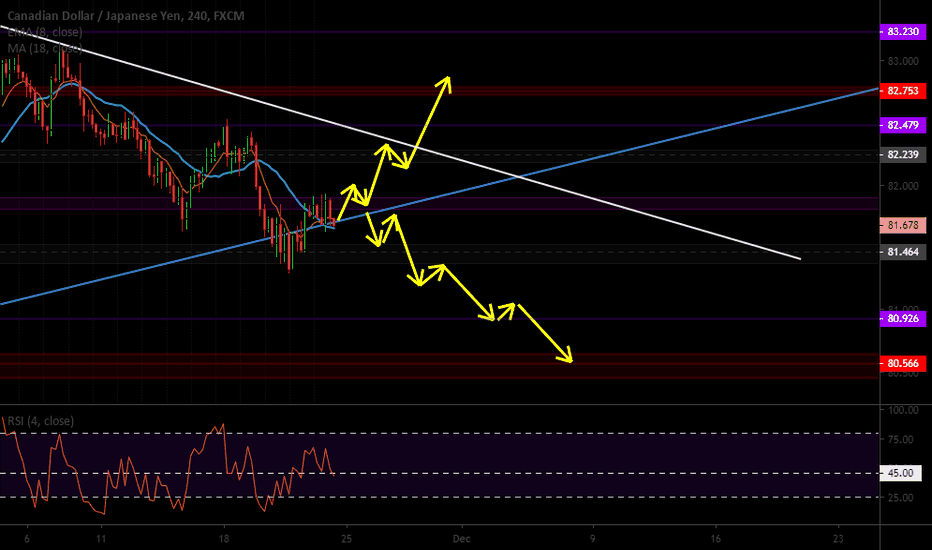Click the current price label 81.678
Viewport: 932px width, 550px height.
(x=902, y=225)
